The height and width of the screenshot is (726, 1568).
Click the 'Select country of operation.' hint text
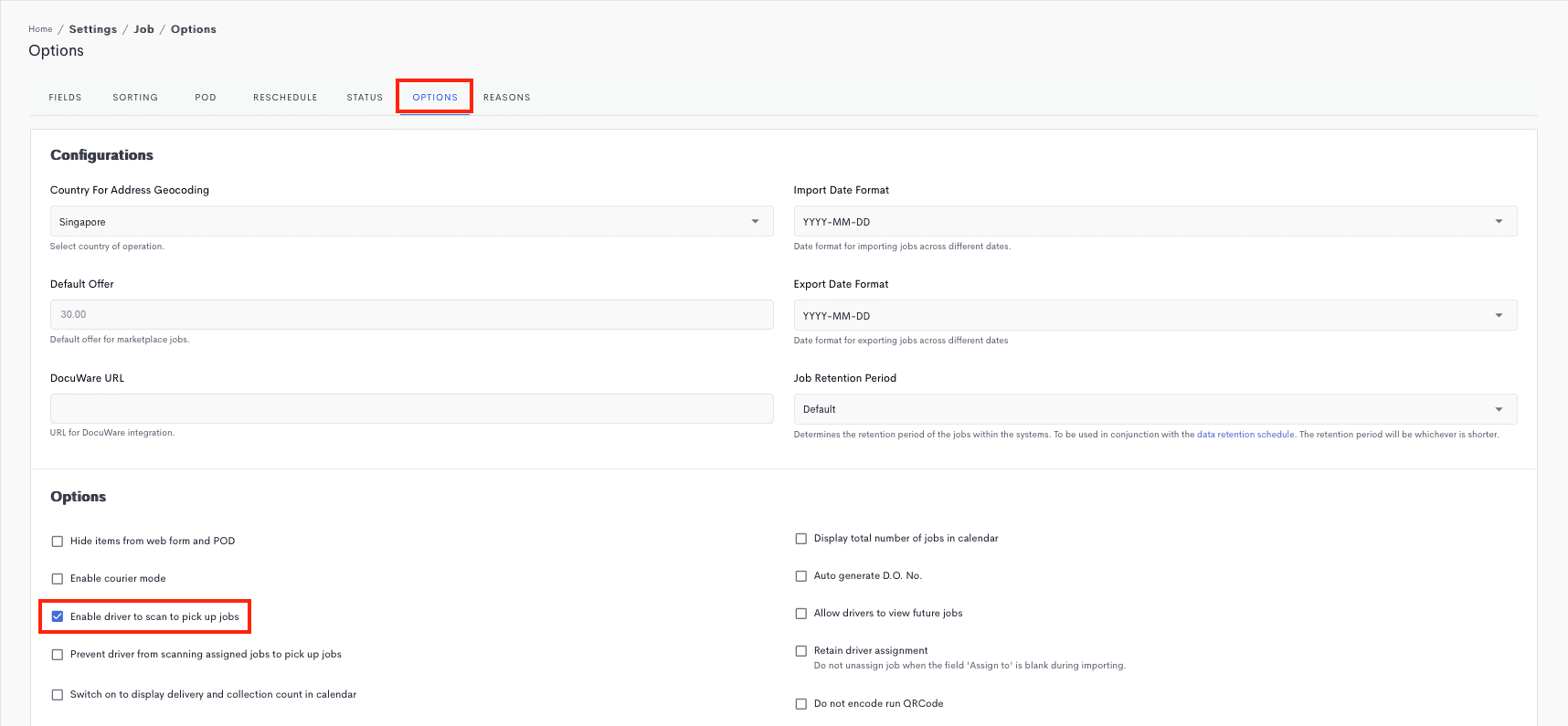(x=107, y=247)
